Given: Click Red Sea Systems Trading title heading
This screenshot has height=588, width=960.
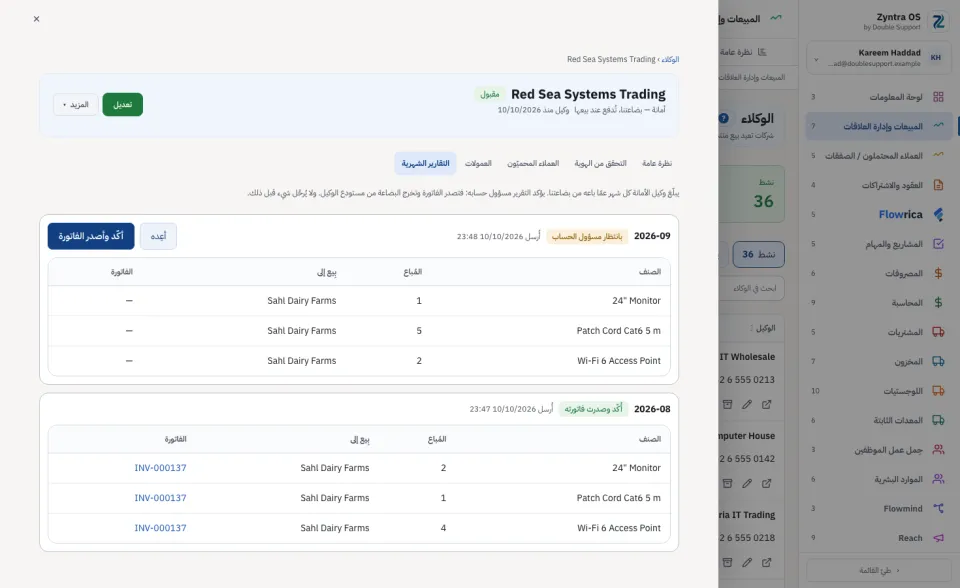Looking at the screenshot, I should (x=588, y=94).
